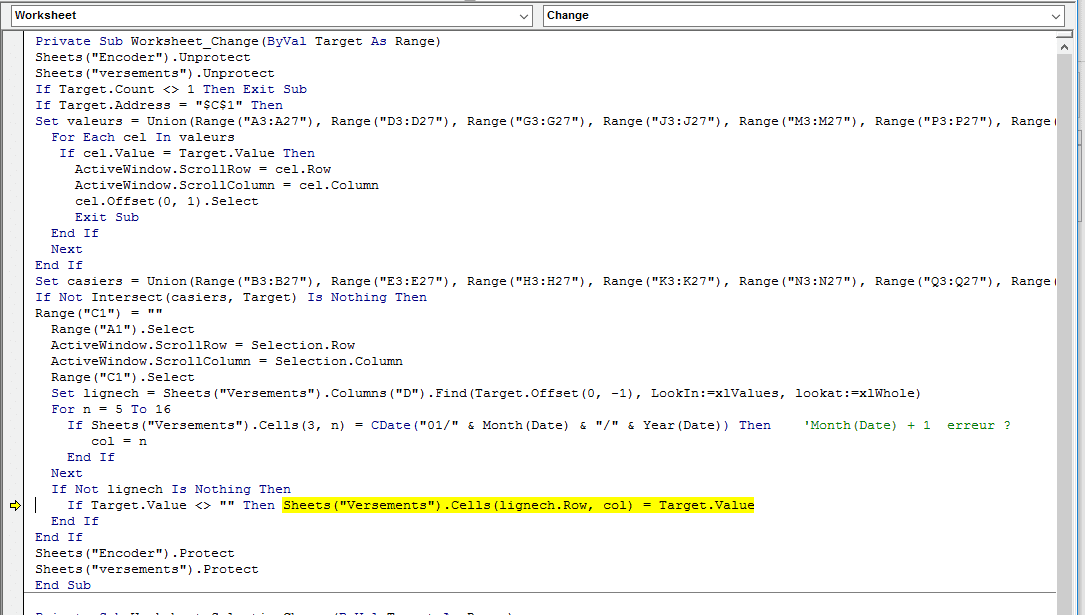Click the yellow execution arrow in the margin
The width and height of the screenshot is (1085, 615).
point(15,506)
